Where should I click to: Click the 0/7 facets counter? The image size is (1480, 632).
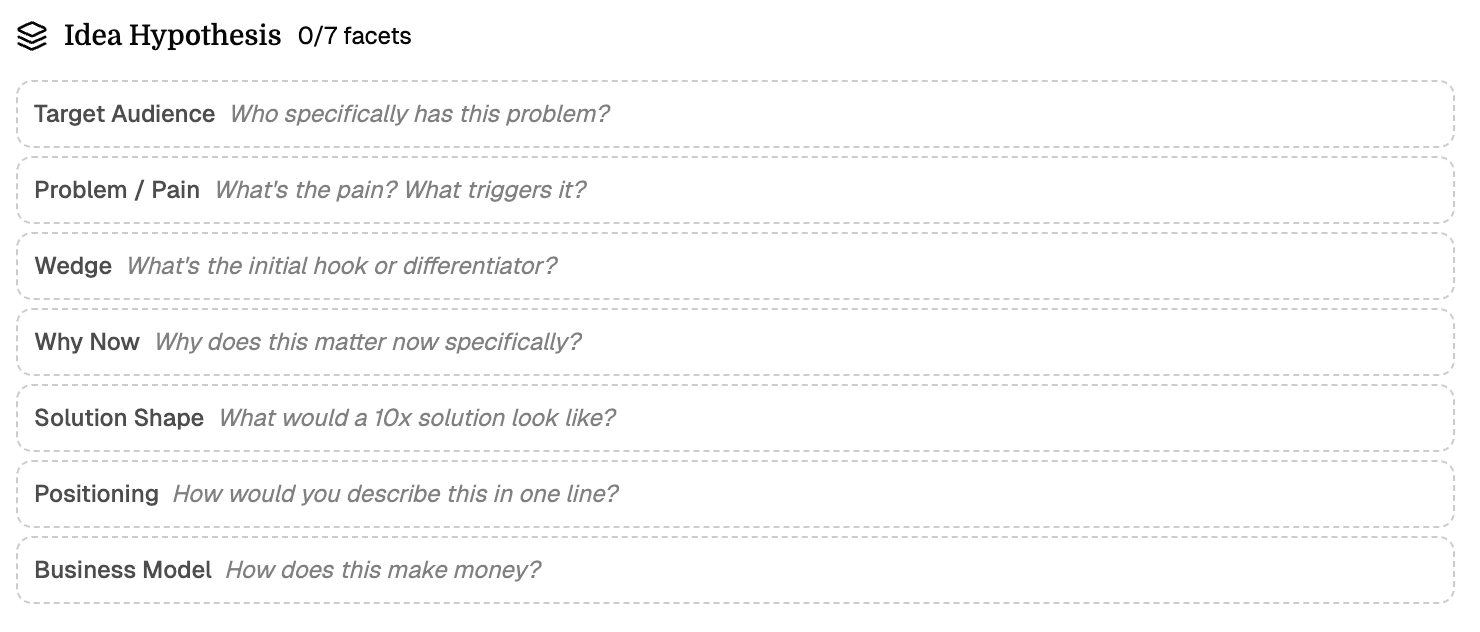(x=353, y=37)
